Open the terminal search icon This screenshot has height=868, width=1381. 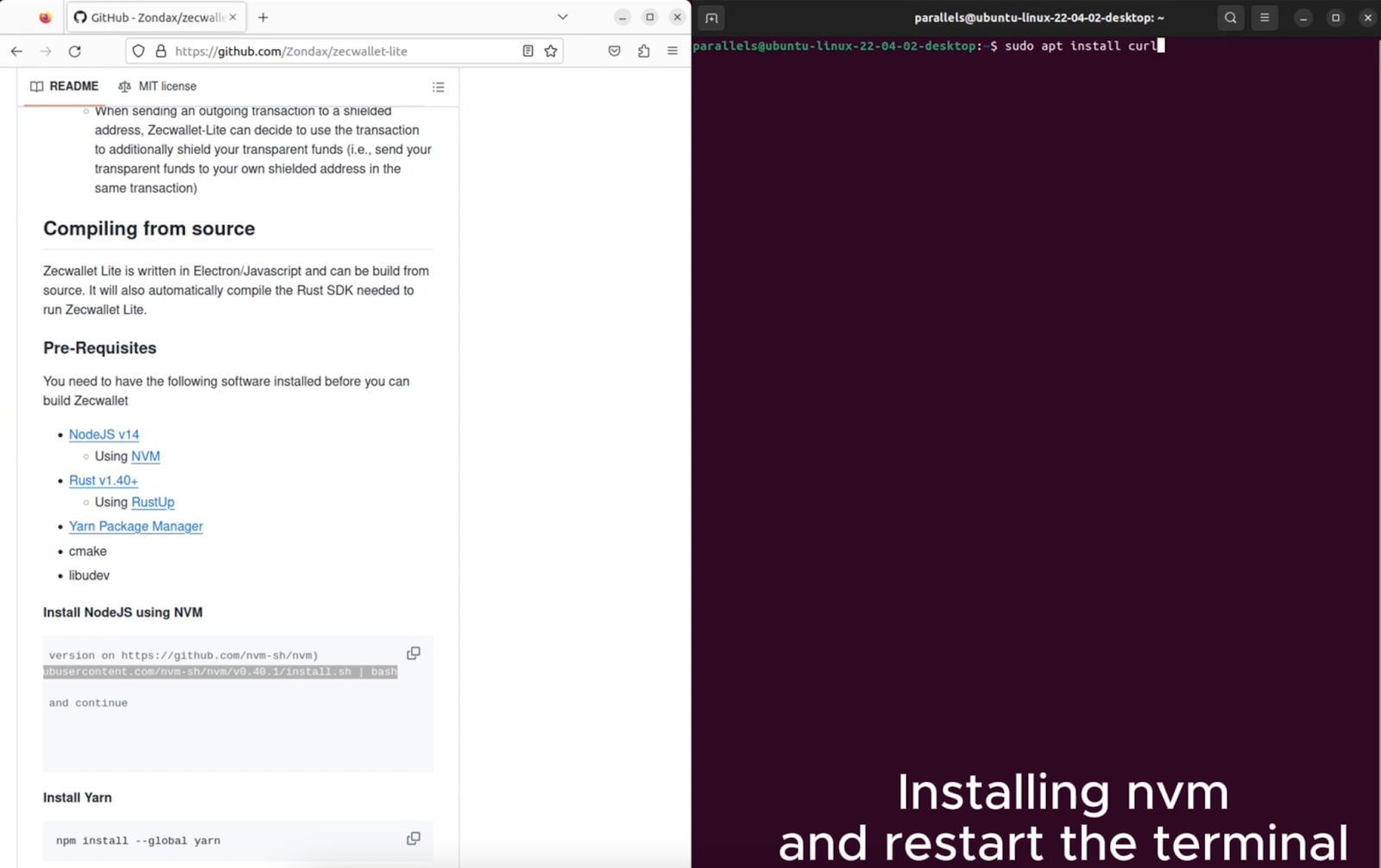[x=1231, y=17]
